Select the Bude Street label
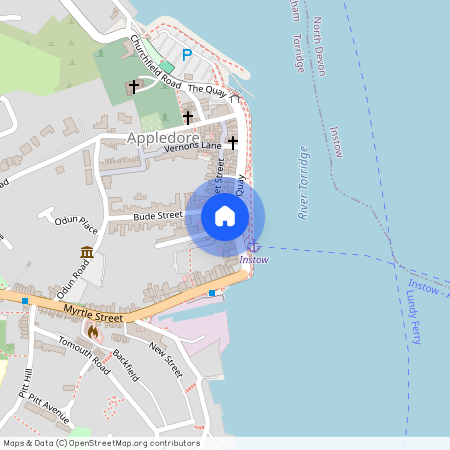 tap(158, 216)
